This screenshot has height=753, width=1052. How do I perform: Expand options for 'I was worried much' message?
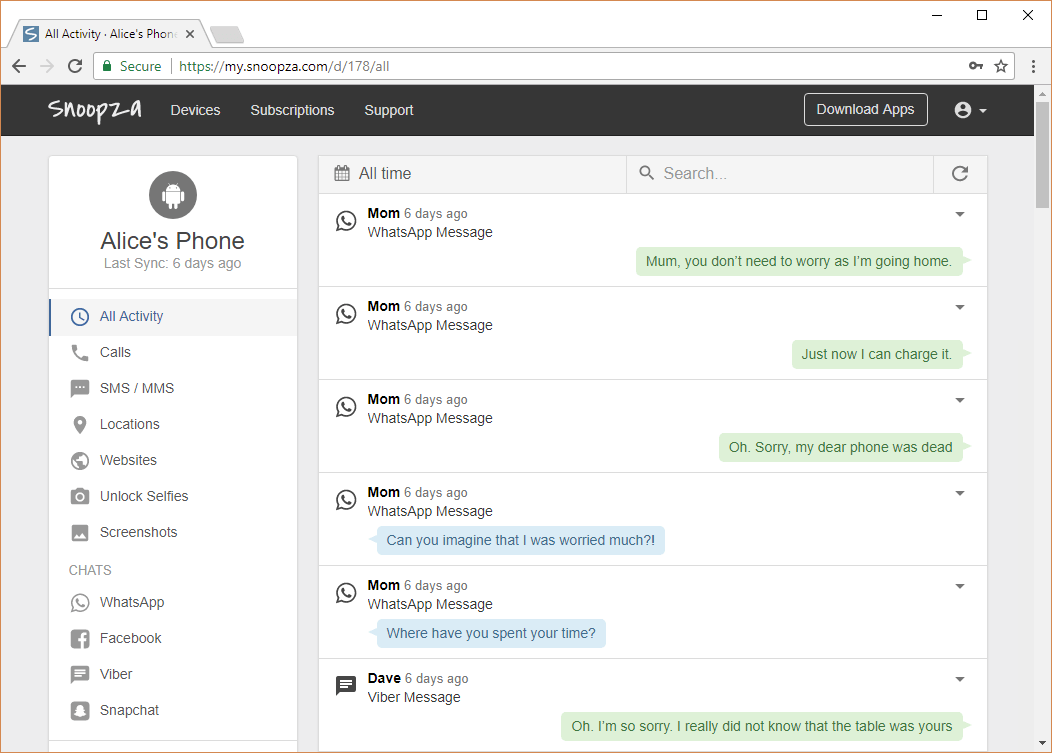(960, 494)
